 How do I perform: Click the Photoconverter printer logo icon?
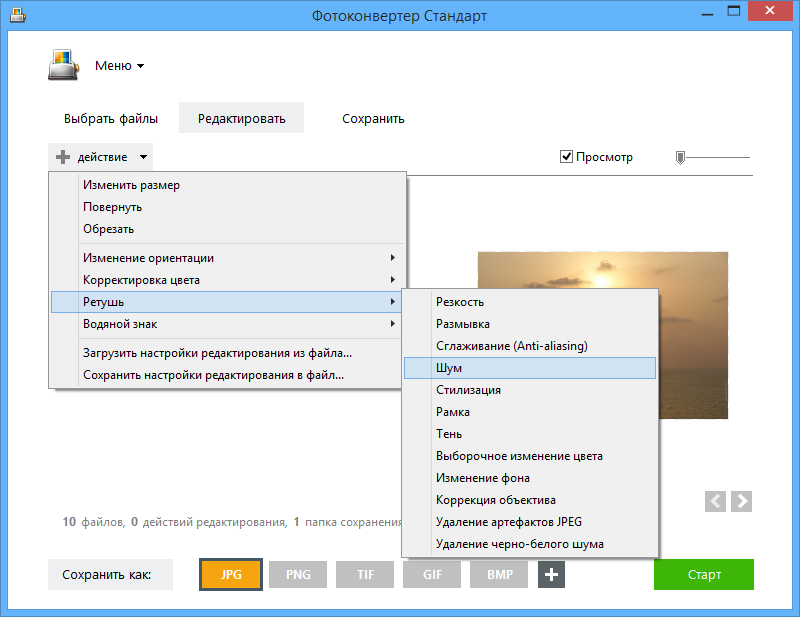(x=64, y=65)
